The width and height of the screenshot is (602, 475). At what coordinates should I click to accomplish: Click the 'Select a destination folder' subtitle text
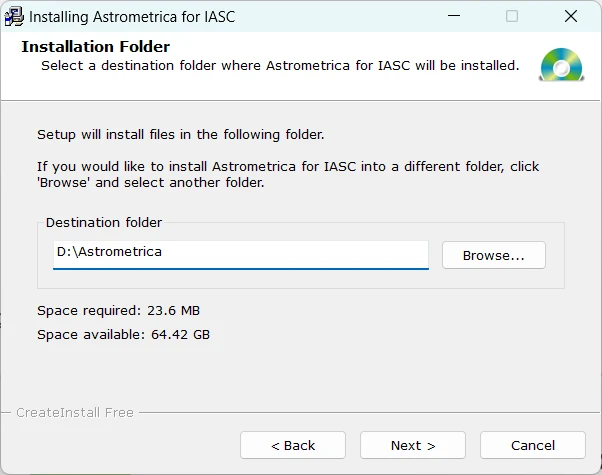click(x=280, y=66)
